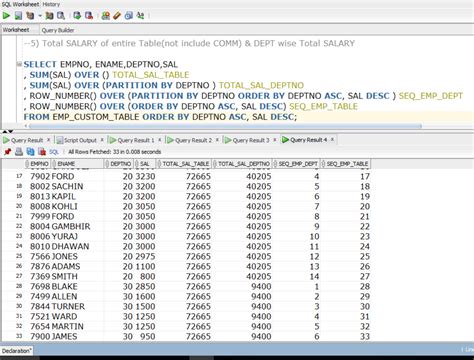Collapse the SELECT statement in the code gutter
Image resolution: width=474 pixels, height=360 pixels.
coord(19,64)
